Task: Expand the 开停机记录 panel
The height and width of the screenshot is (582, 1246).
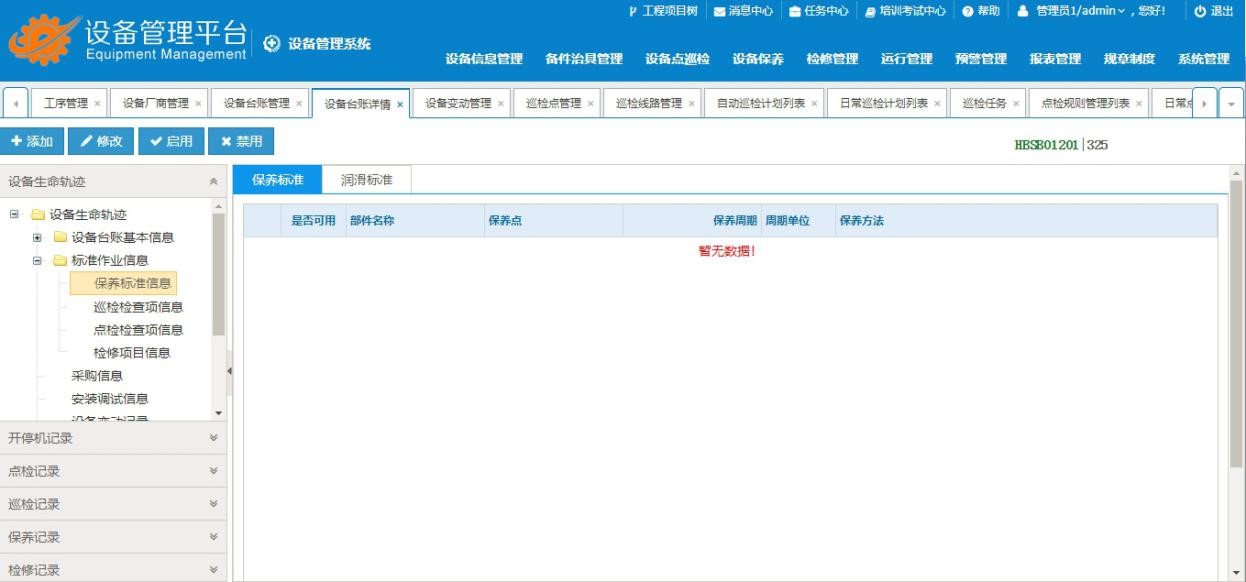Action: coord(211,438)
